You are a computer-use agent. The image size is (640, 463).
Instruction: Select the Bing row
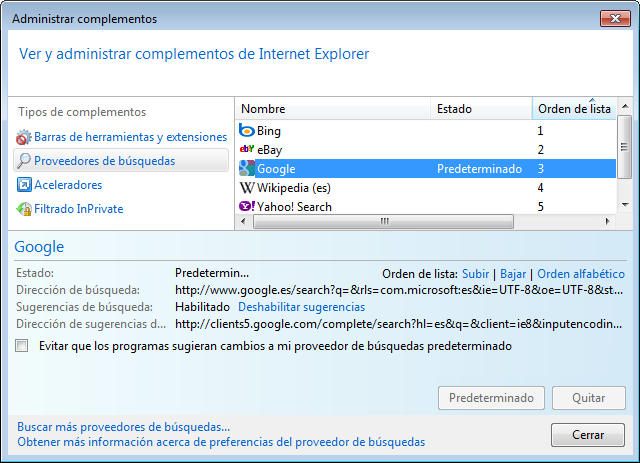[426, 131]
